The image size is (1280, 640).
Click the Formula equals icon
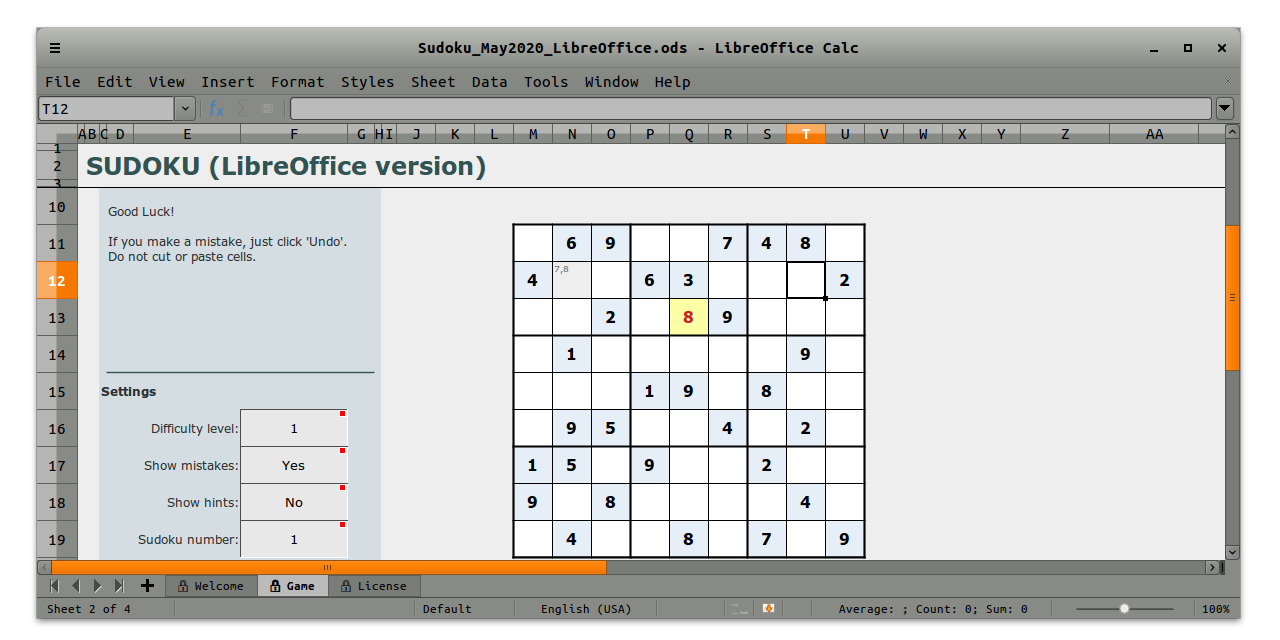tap(267, 108)
